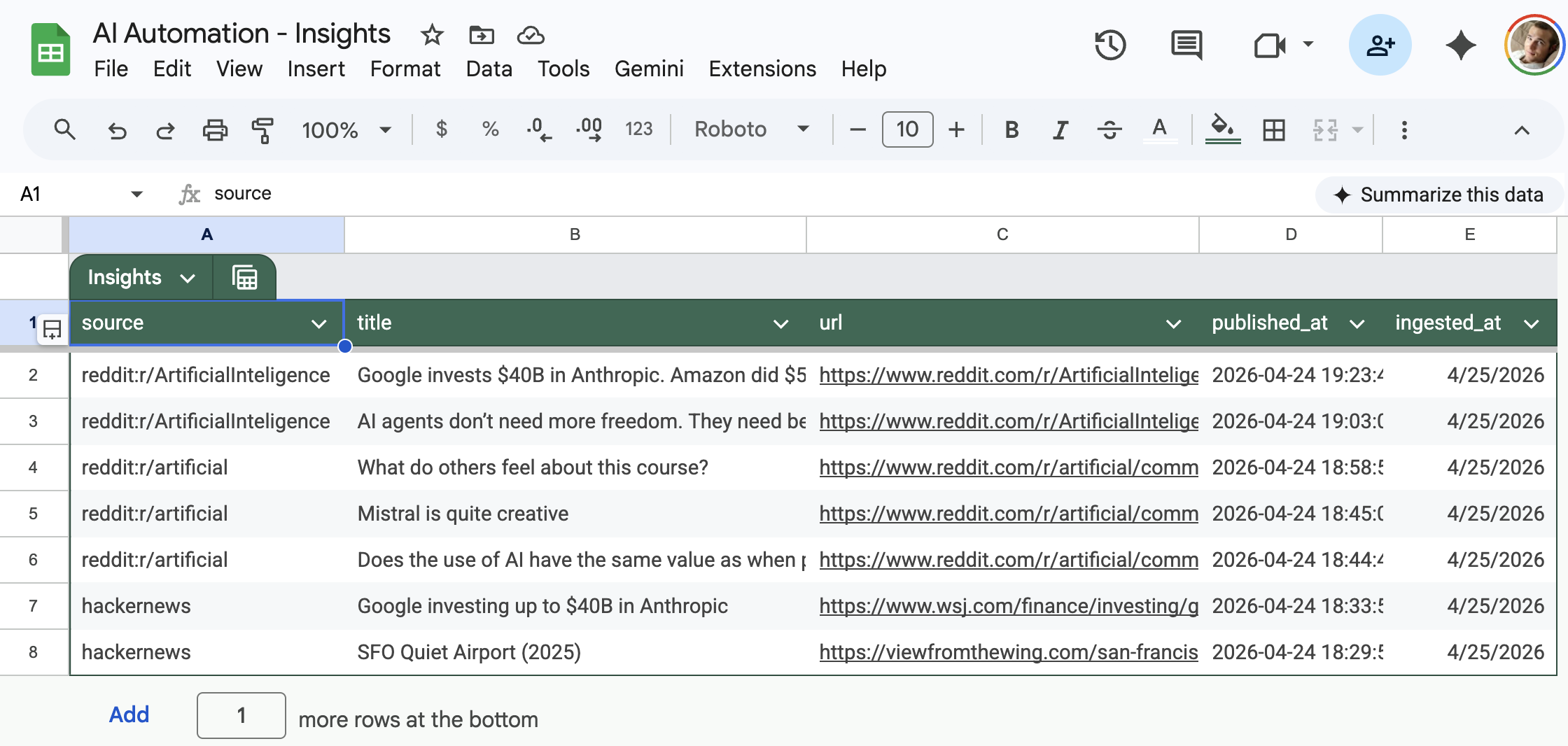Open the reddit artificial link in row 5
Screen dimensions: 1568x746
tap(1009, 514)
